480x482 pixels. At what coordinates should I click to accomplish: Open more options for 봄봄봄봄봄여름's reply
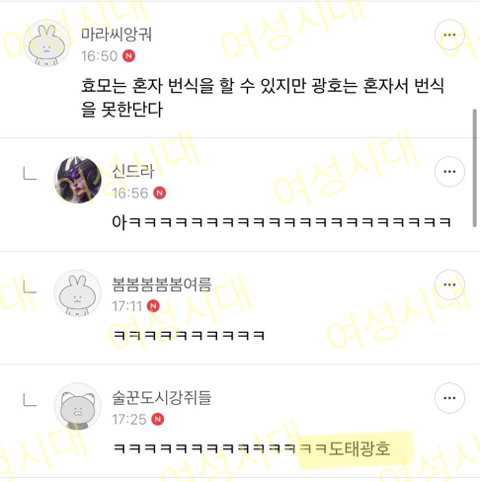point(449,285)
